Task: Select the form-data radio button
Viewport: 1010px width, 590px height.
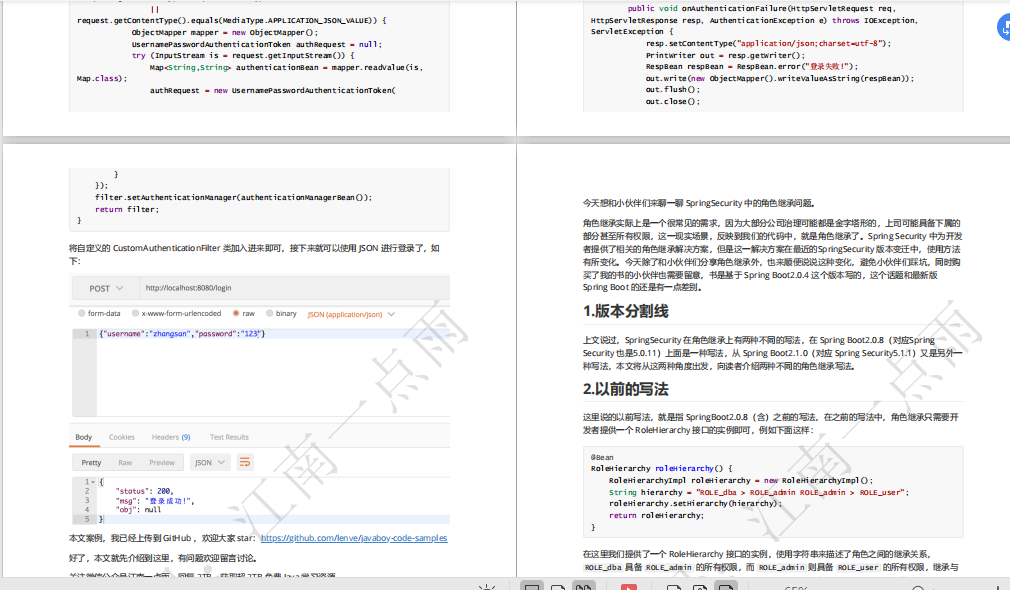Action: click(82, 314)
